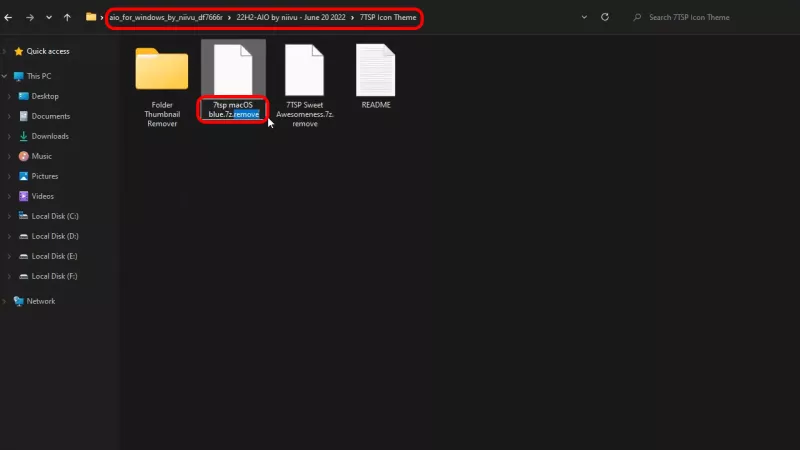Click the 7tsp macOS blue.7z.remove rename field

tap(233, 110)
